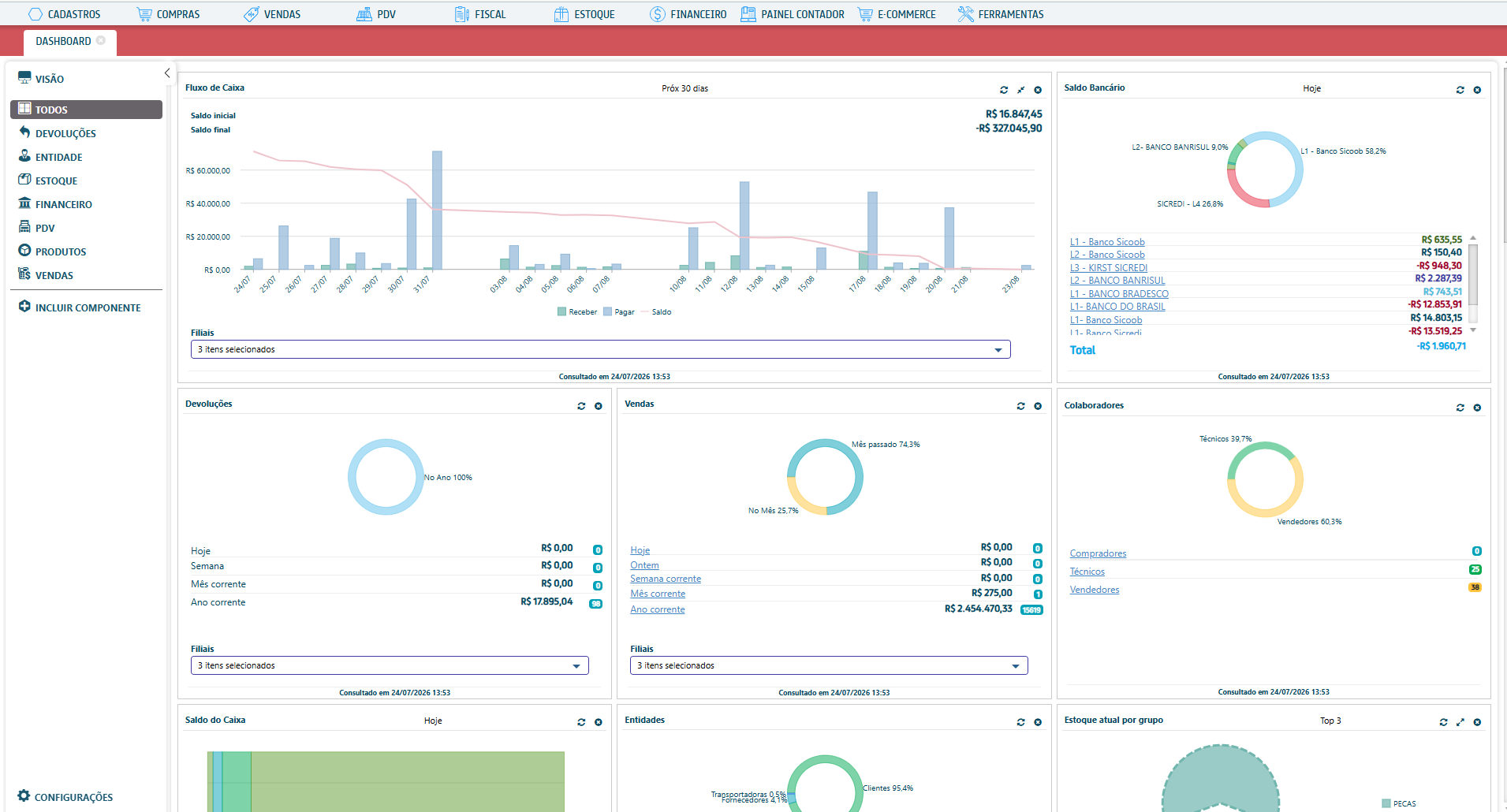Open Hoje link in Vendas widget
Screen dimensions: 1507x812
pos(640,550)
